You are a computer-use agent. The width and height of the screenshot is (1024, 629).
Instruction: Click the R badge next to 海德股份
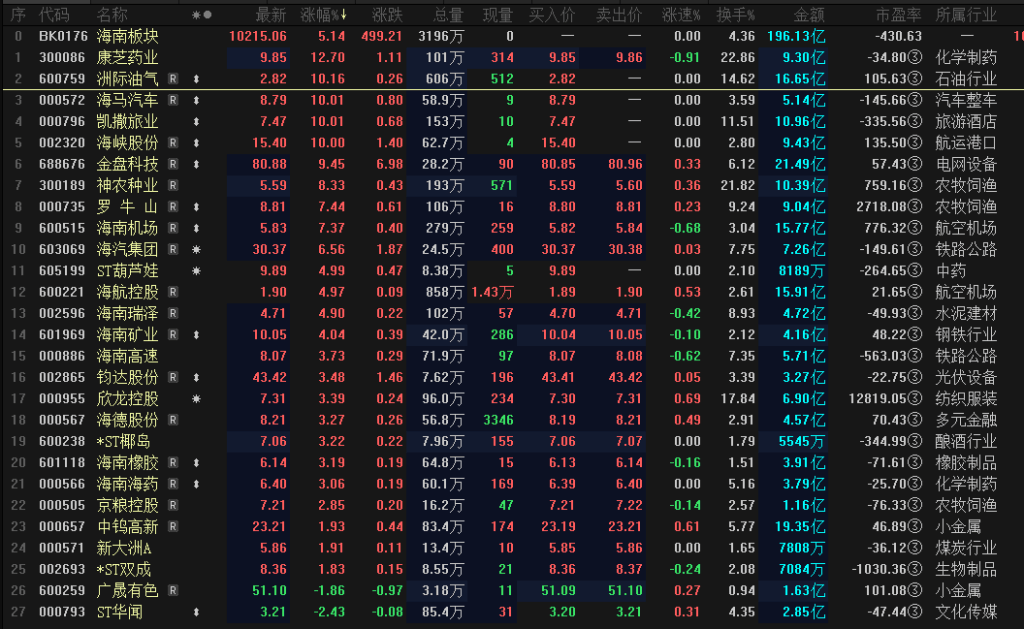point(173,420)
